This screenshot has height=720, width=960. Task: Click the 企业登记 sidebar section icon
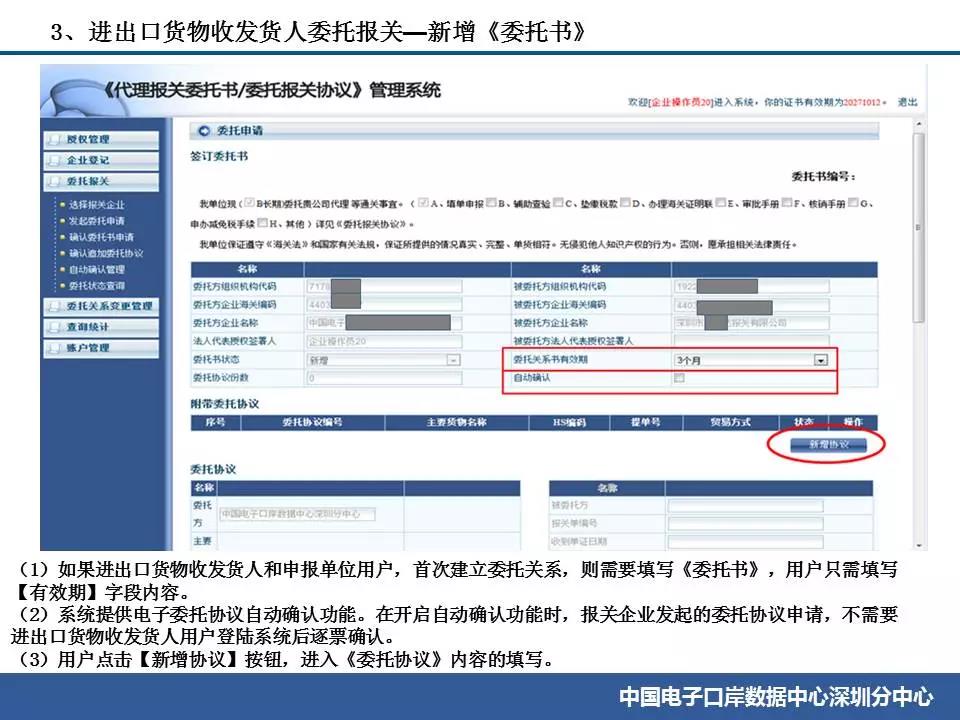click(54, 160)
